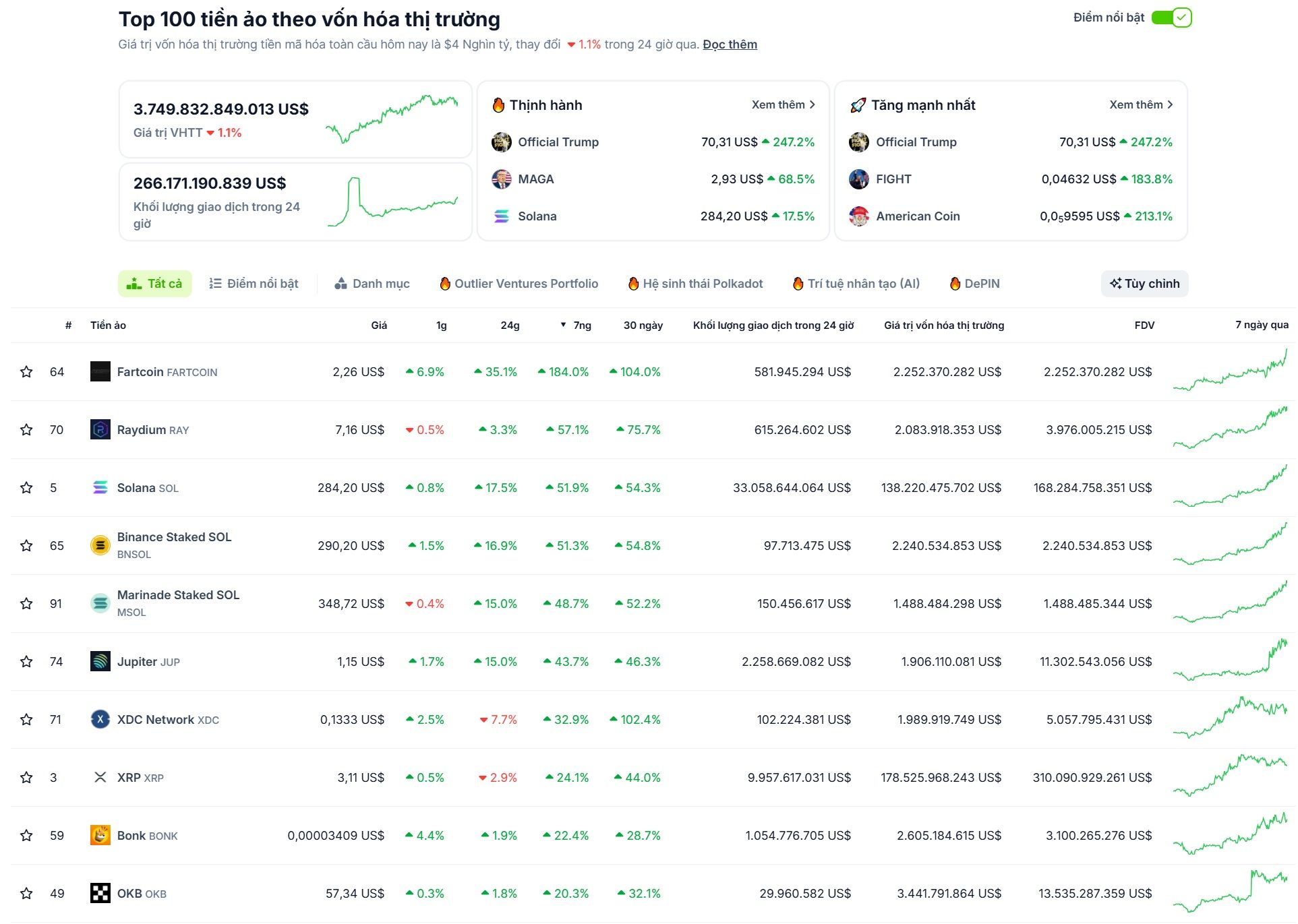Click the Solana logo in table row
The image size is (1298, 924).
[x=100, y=487]
